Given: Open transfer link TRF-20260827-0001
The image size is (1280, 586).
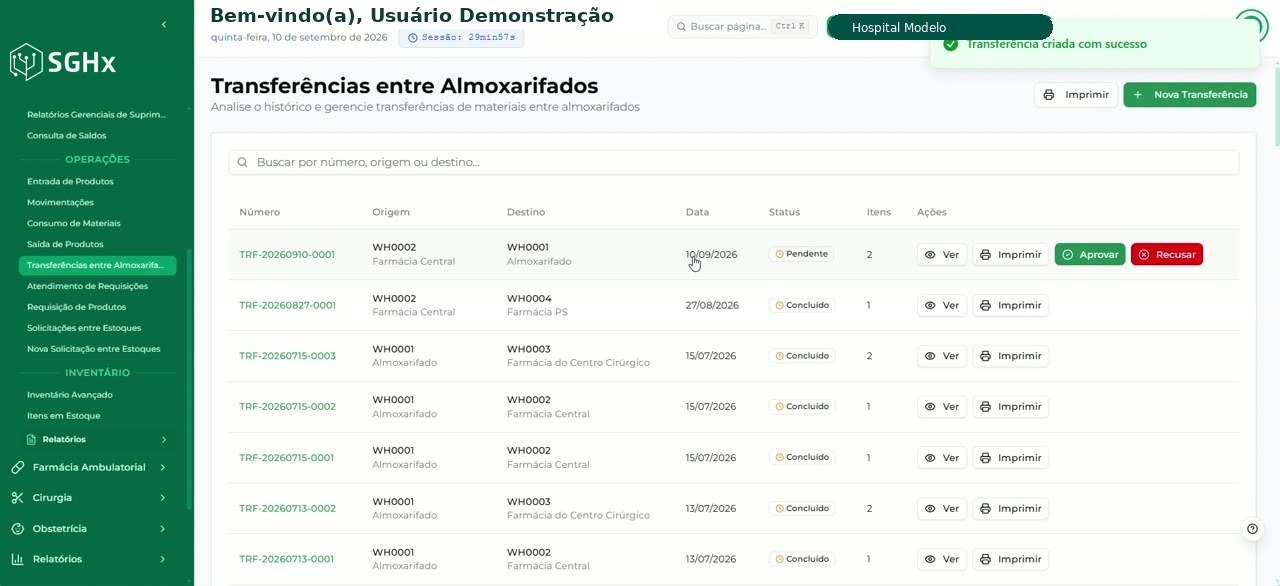Looking at the screenshot, I should pos(287,305).
